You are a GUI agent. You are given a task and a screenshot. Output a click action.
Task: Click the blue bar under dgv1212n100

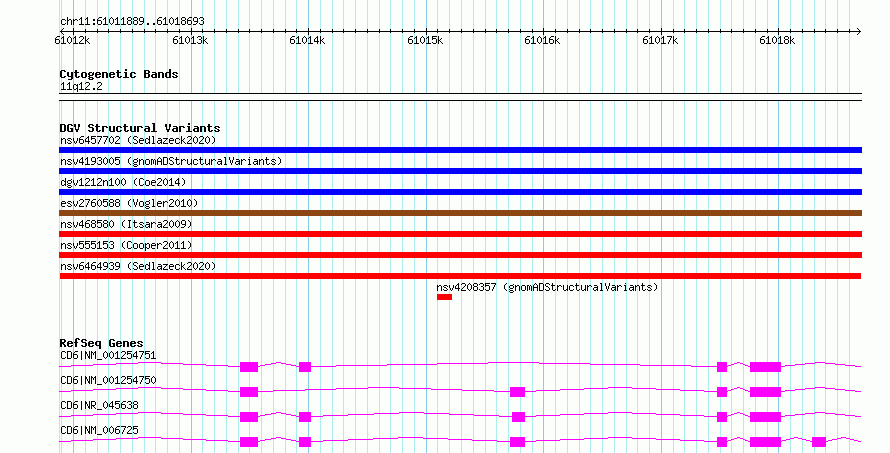(460, 192)
